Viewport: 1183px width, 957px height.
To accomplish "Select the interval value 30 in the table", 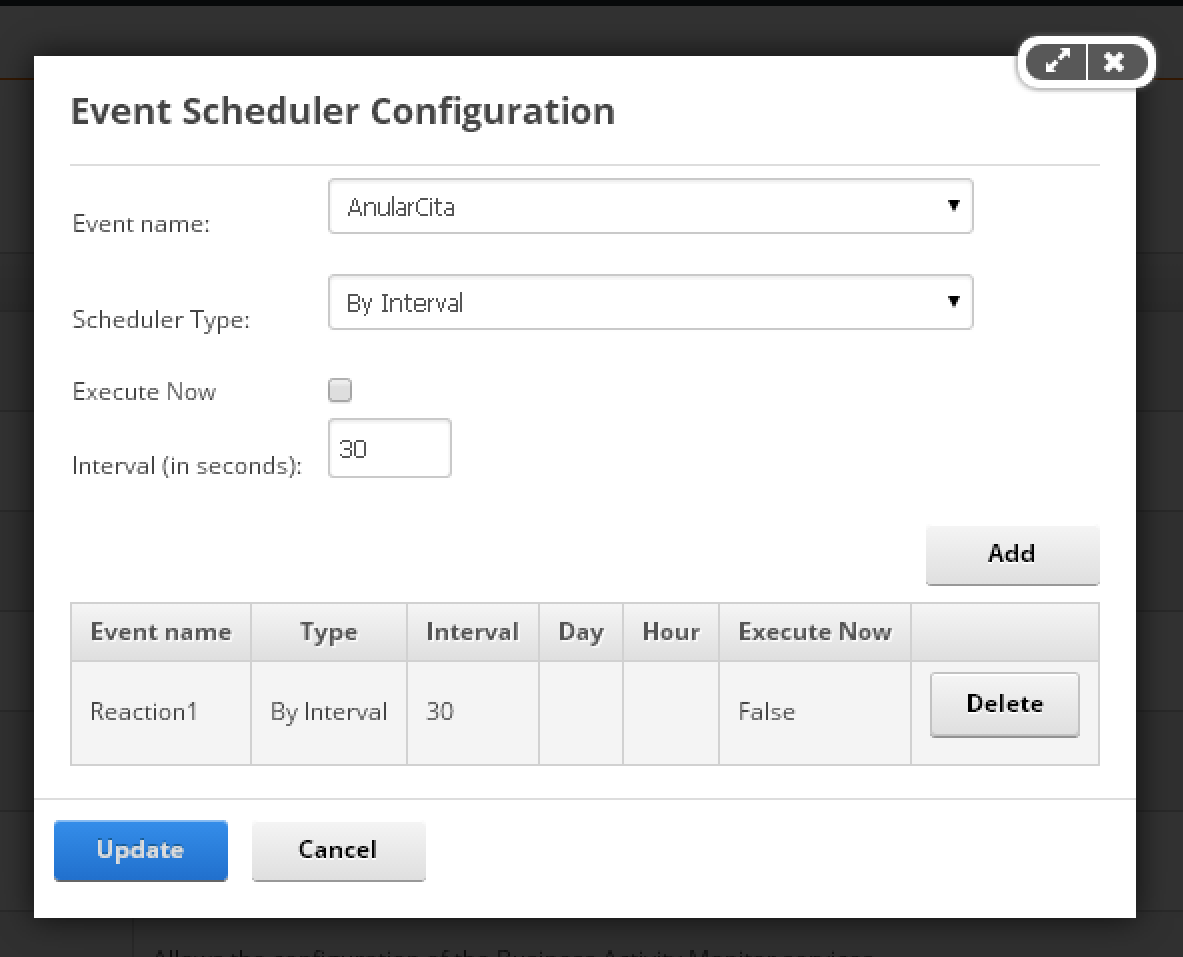I will click(x=473, y=712).
